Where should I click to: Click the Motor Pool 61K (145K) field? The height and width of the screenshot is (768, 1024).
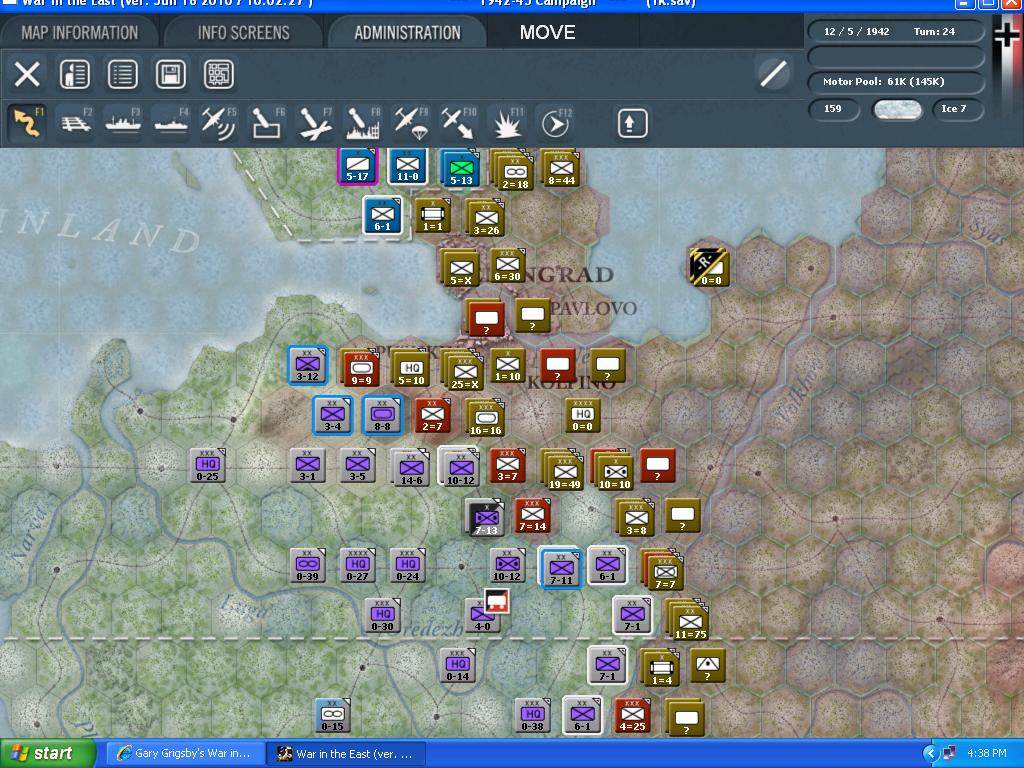pyautogui.click(x=896, y=82)
